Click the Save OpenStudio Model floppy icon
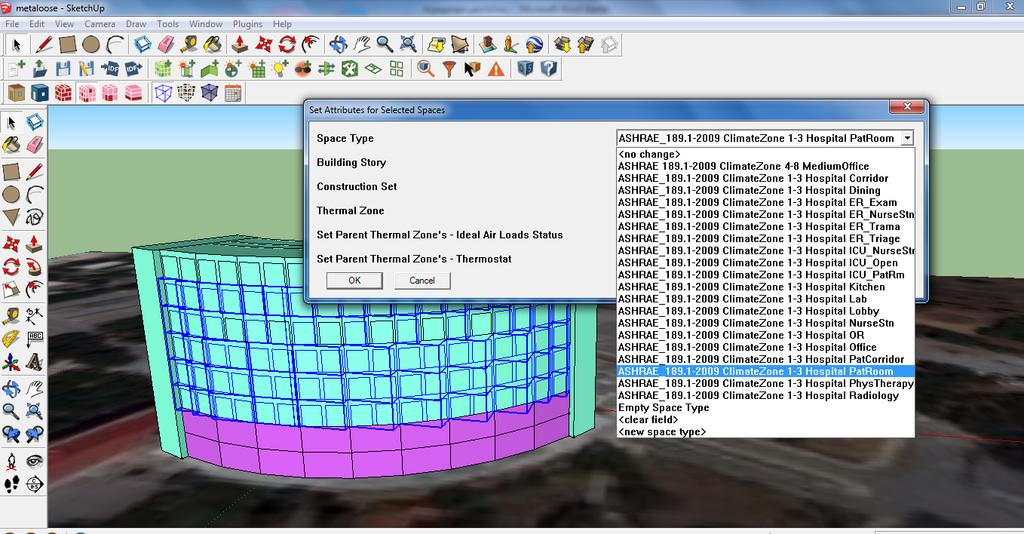Screen dimensions: 1024x534 63,69
